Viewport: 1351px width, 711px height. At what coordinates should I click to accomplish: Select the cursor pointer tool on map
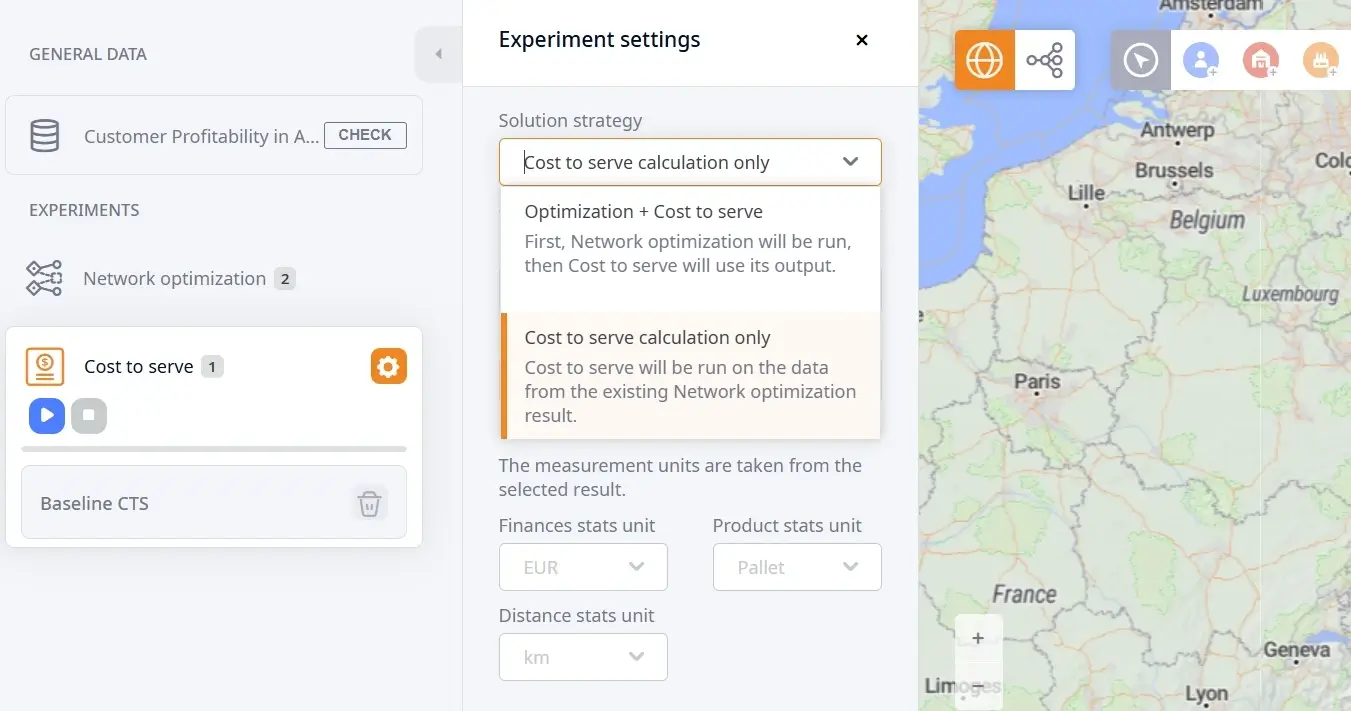[x=1141, y=60]
